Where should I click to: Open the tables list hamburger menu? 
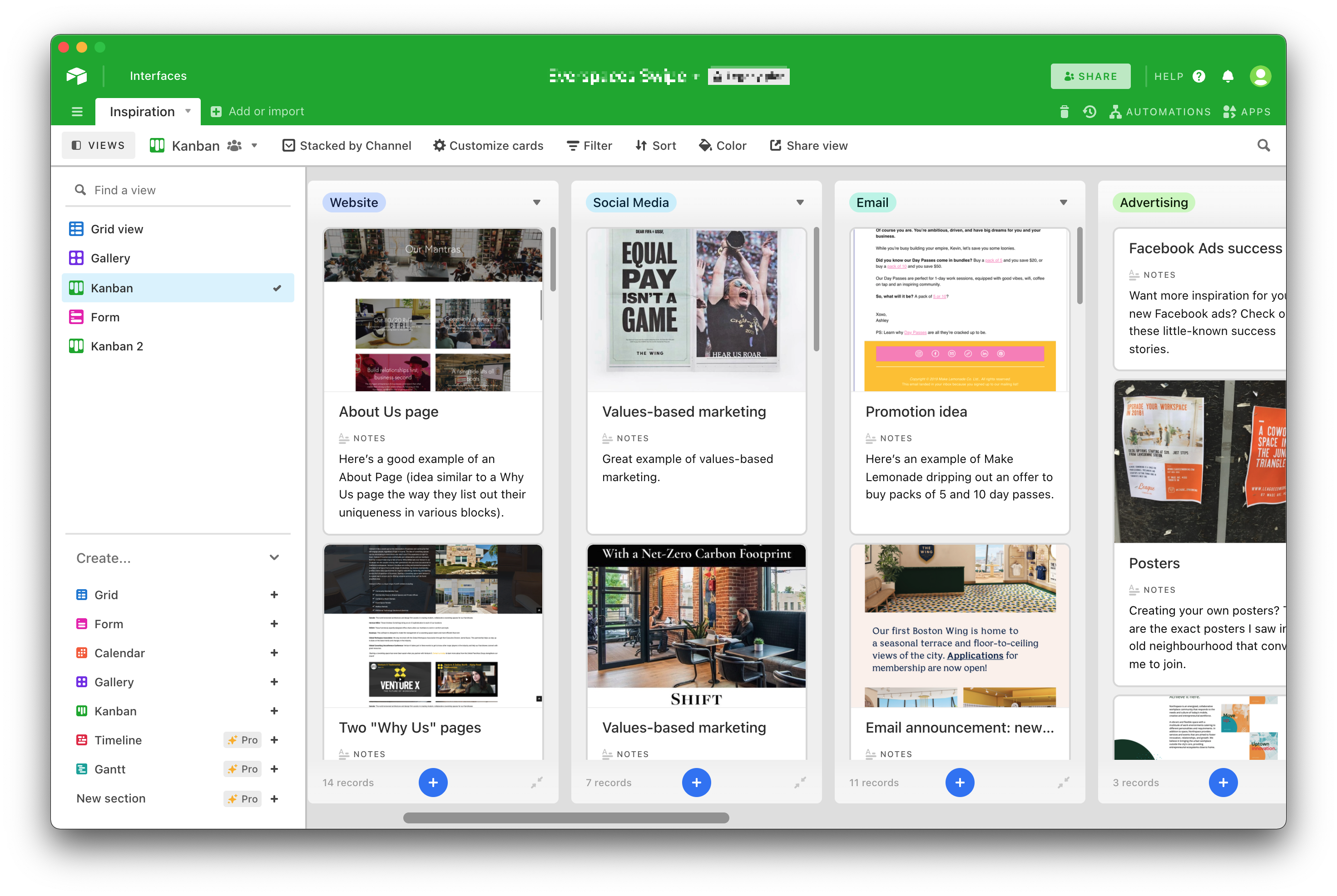coord(77,111)
